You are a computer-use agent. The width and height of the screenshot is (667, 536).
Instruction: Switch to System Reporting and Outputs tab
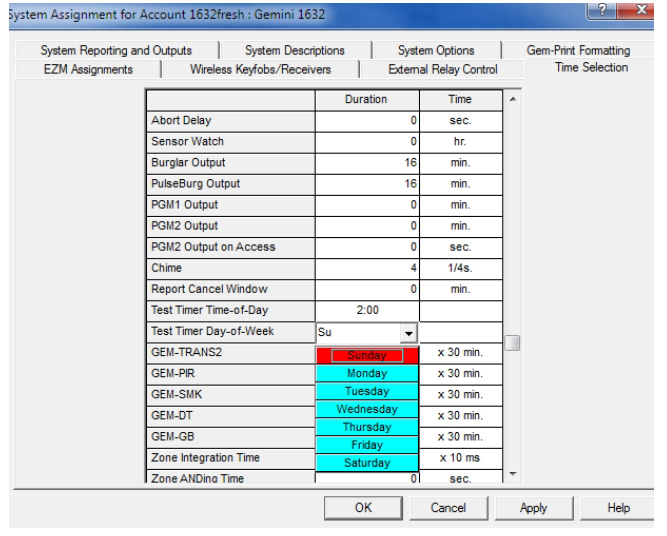tap(116, 50)
